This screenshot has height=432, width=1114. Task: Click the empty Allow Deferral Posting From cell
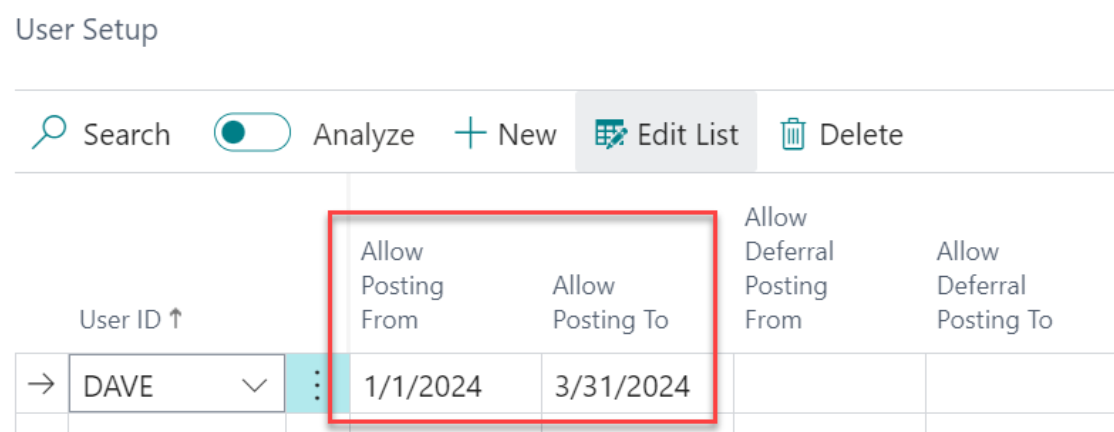(x=829, y=387)
